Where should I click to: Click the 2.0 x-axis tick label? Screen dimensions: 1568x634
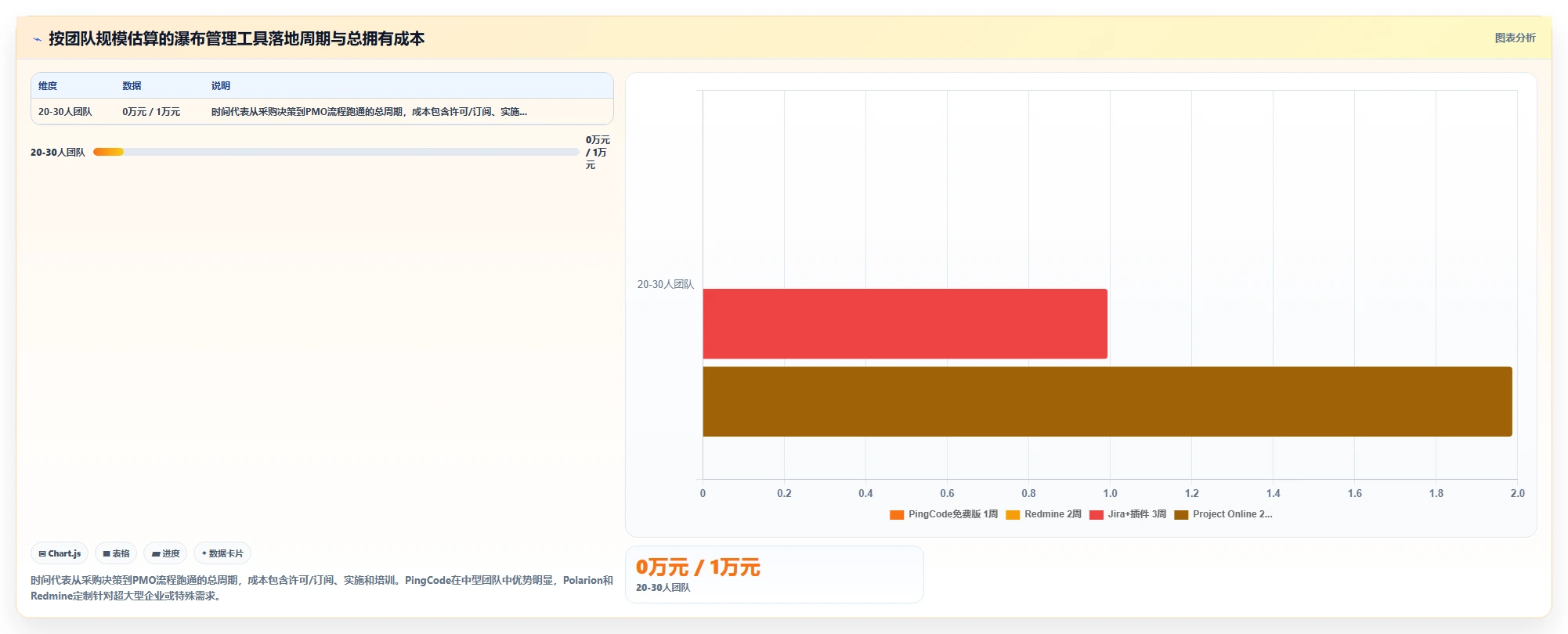[1517, 493]
